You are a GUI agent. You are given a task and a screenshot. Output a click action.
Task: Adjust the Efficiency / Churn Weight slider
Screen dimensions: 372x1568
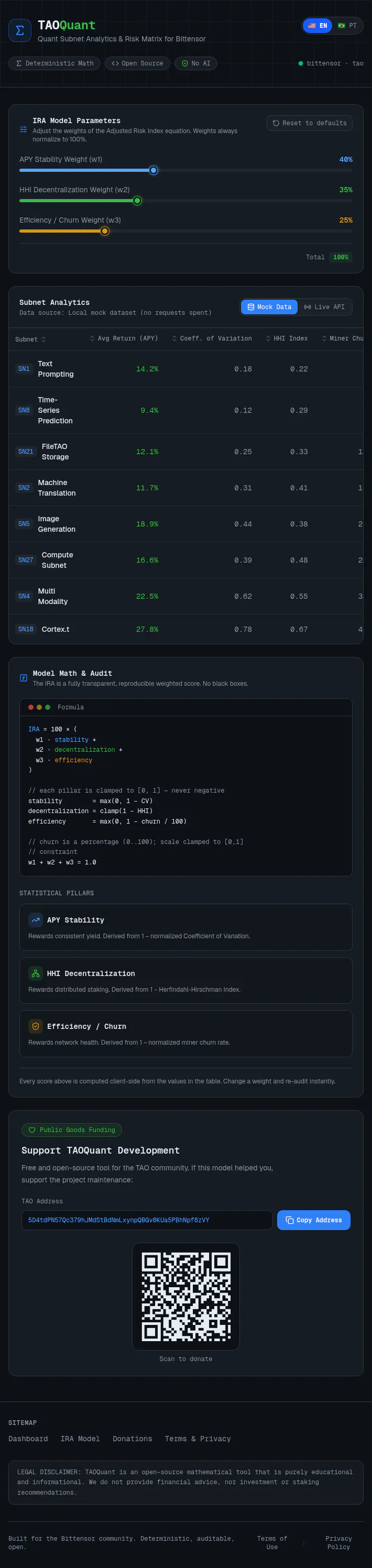pos(185,232)
